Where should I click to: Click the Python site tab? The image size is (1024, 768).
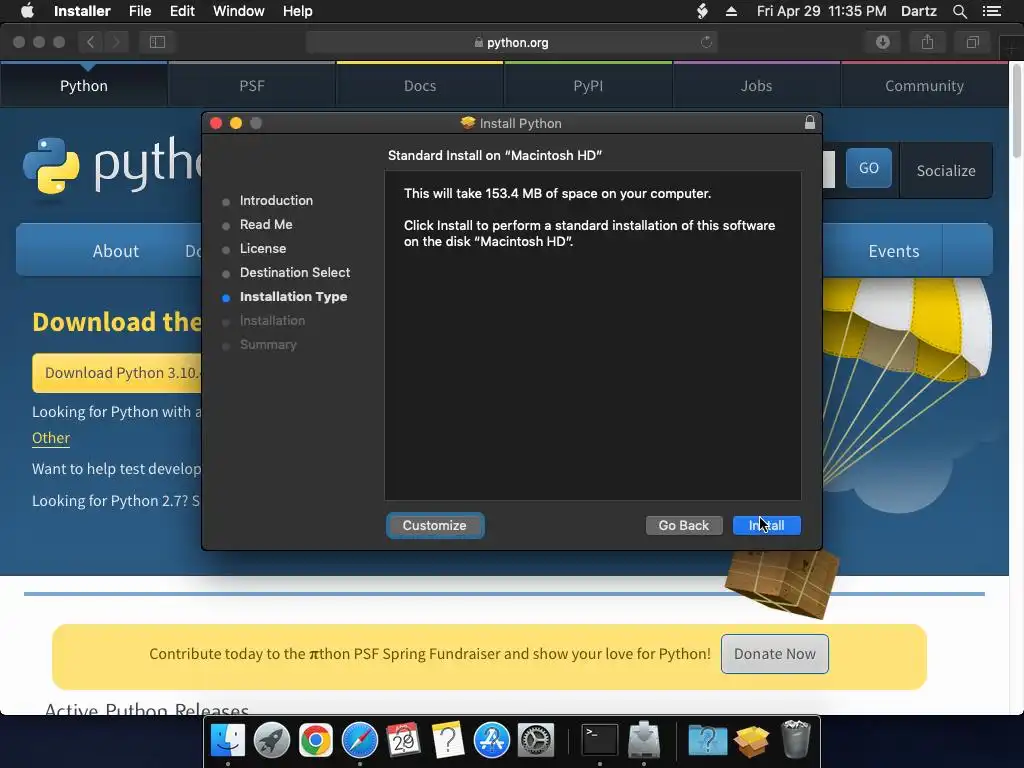(84, 86)
